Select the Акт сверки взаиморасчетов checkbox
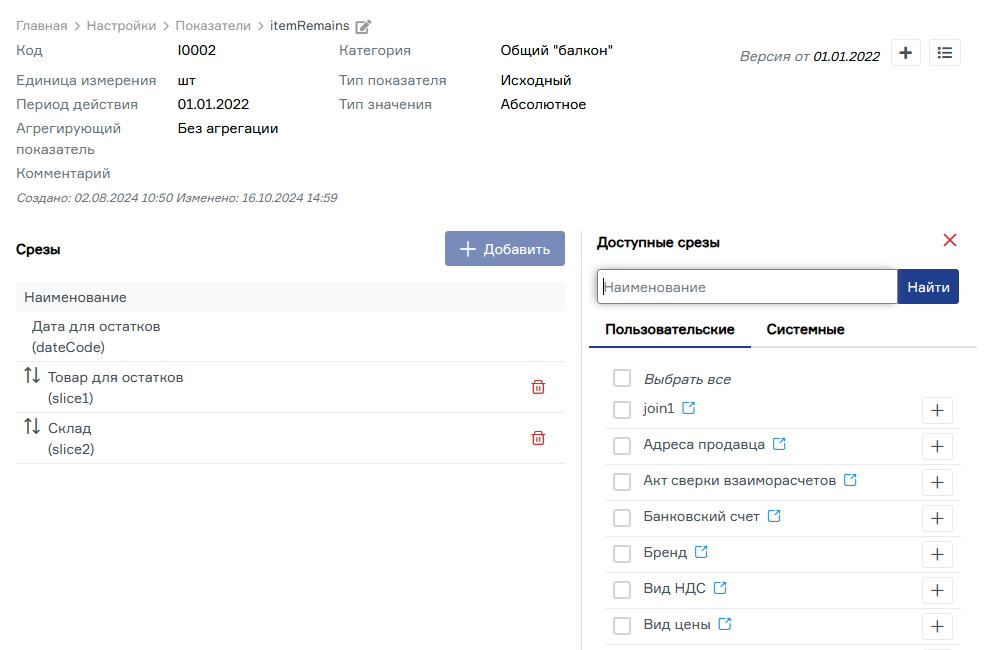Image resolution: width=985 pixels, height=650 pixels. click(622, 482)
